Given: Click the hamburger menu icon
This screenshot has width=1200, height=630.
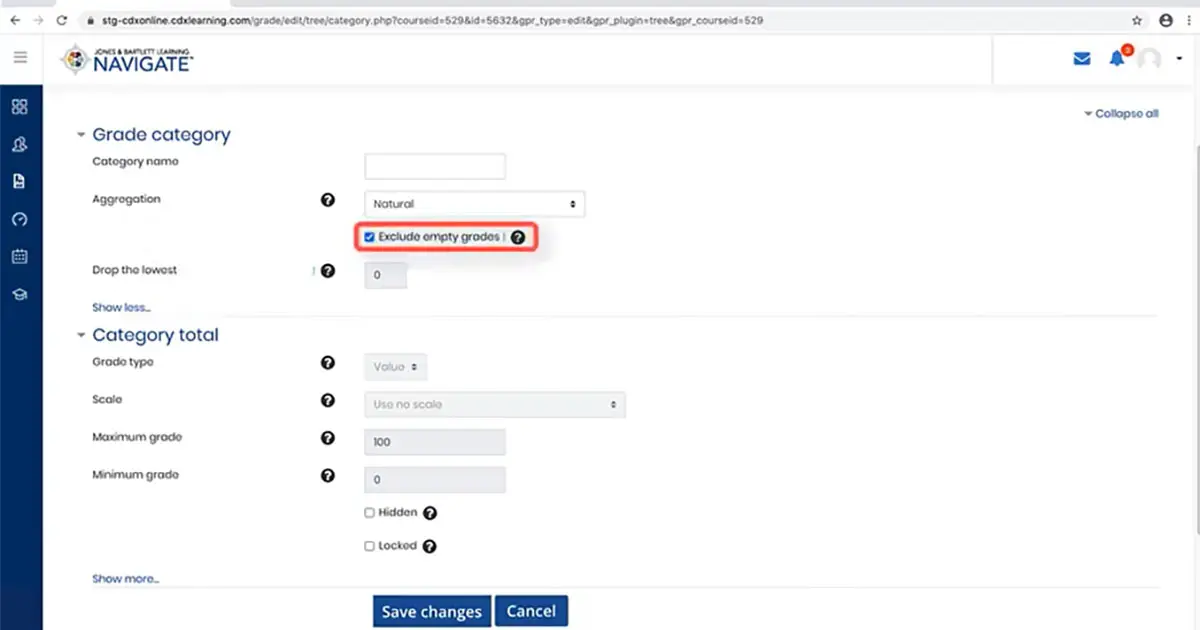Looking at the screenshot, I should (x=20, y=58).
